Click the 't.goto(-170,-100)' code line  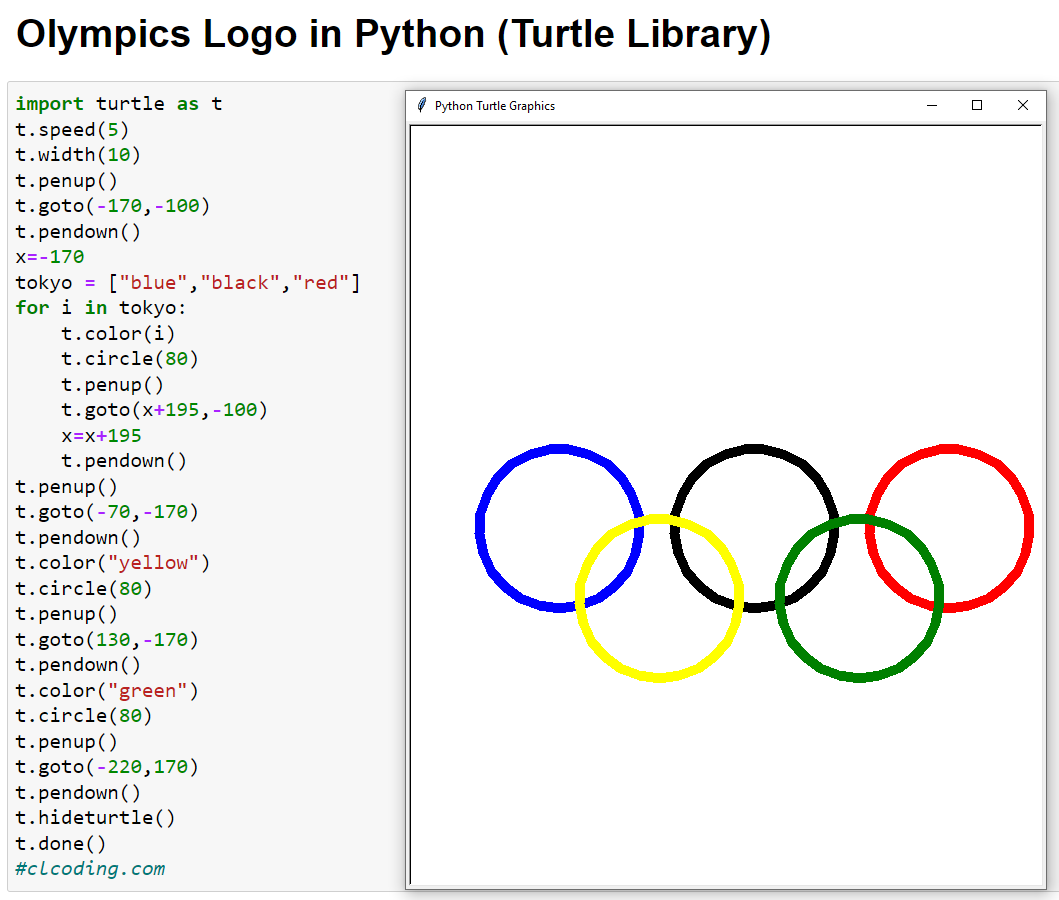[x=113, y=206]
